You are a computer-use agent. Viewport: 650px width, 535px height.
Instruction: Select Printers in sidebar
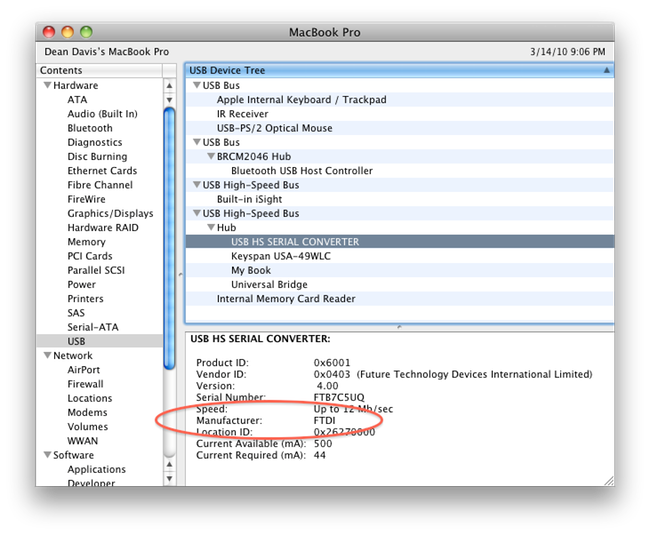click(x=85, y=299)
